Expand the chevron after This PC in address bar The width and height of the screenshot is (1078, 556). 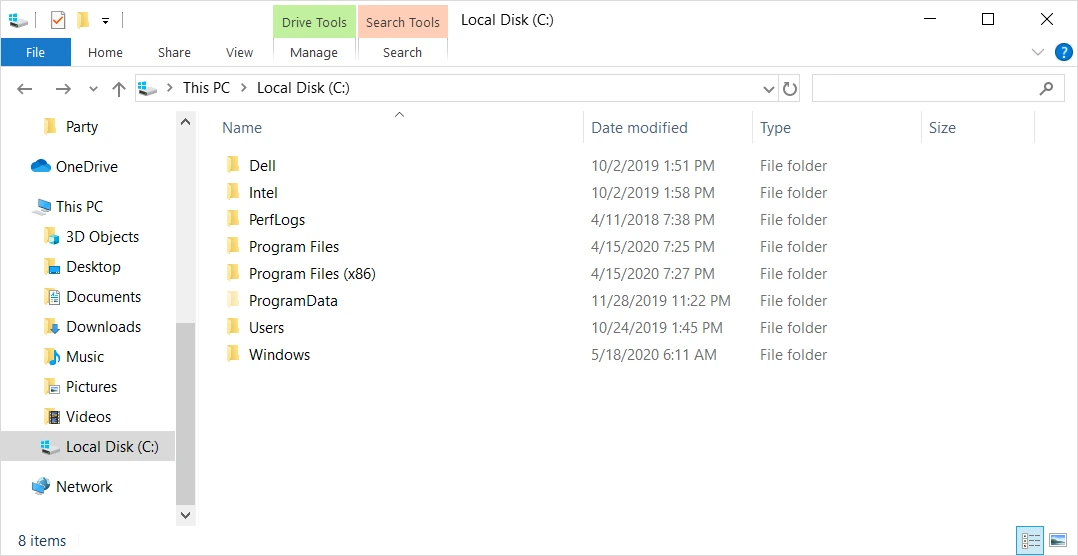point(243,88)
